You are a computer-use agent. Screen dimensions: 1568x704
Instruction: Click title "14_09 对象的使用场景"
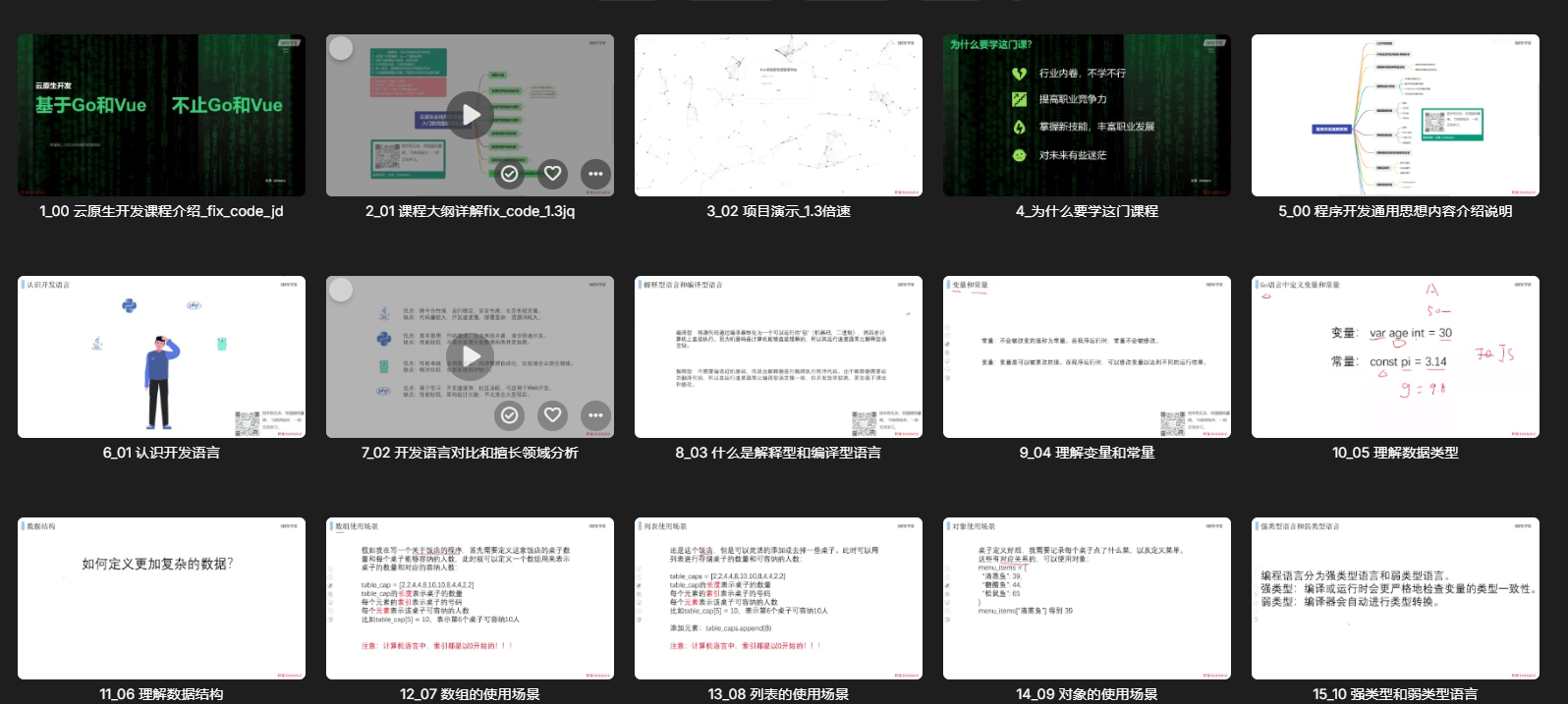[1087, 694]
